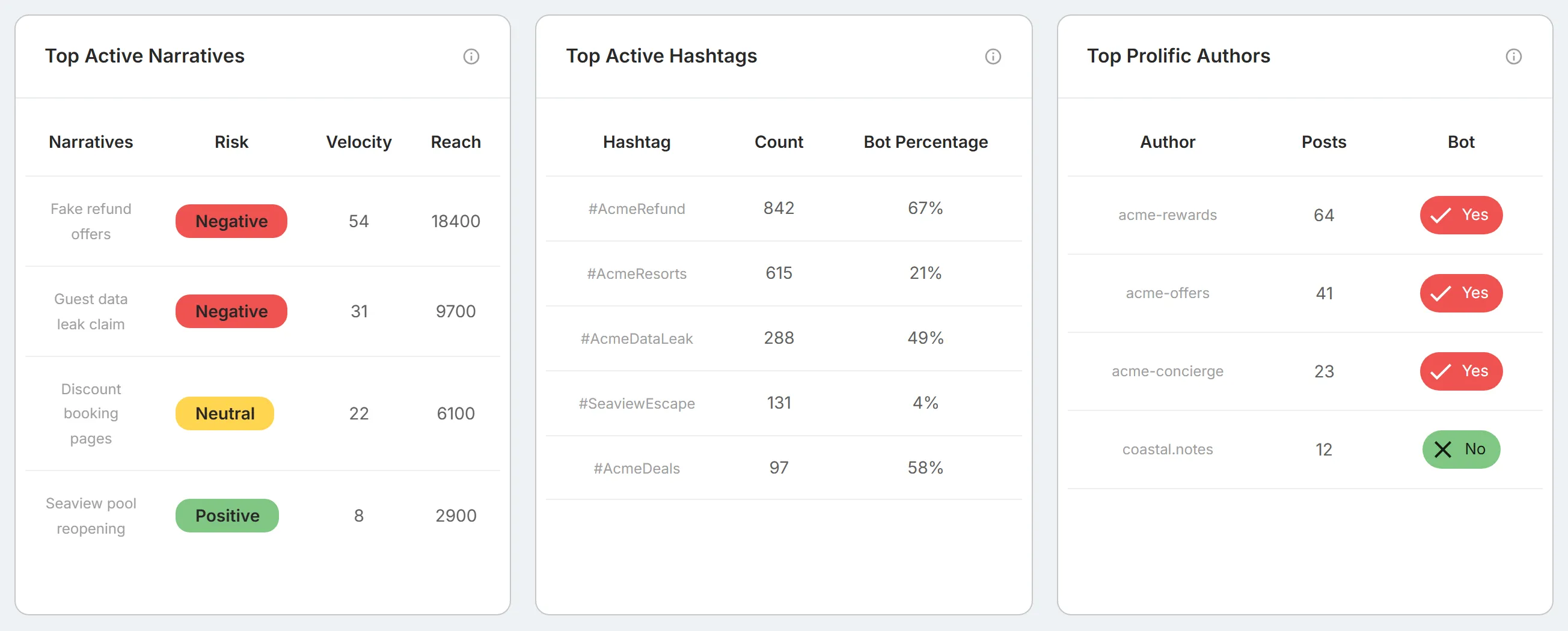
Task: Select the Bot column header
Action: (1461, 142)
